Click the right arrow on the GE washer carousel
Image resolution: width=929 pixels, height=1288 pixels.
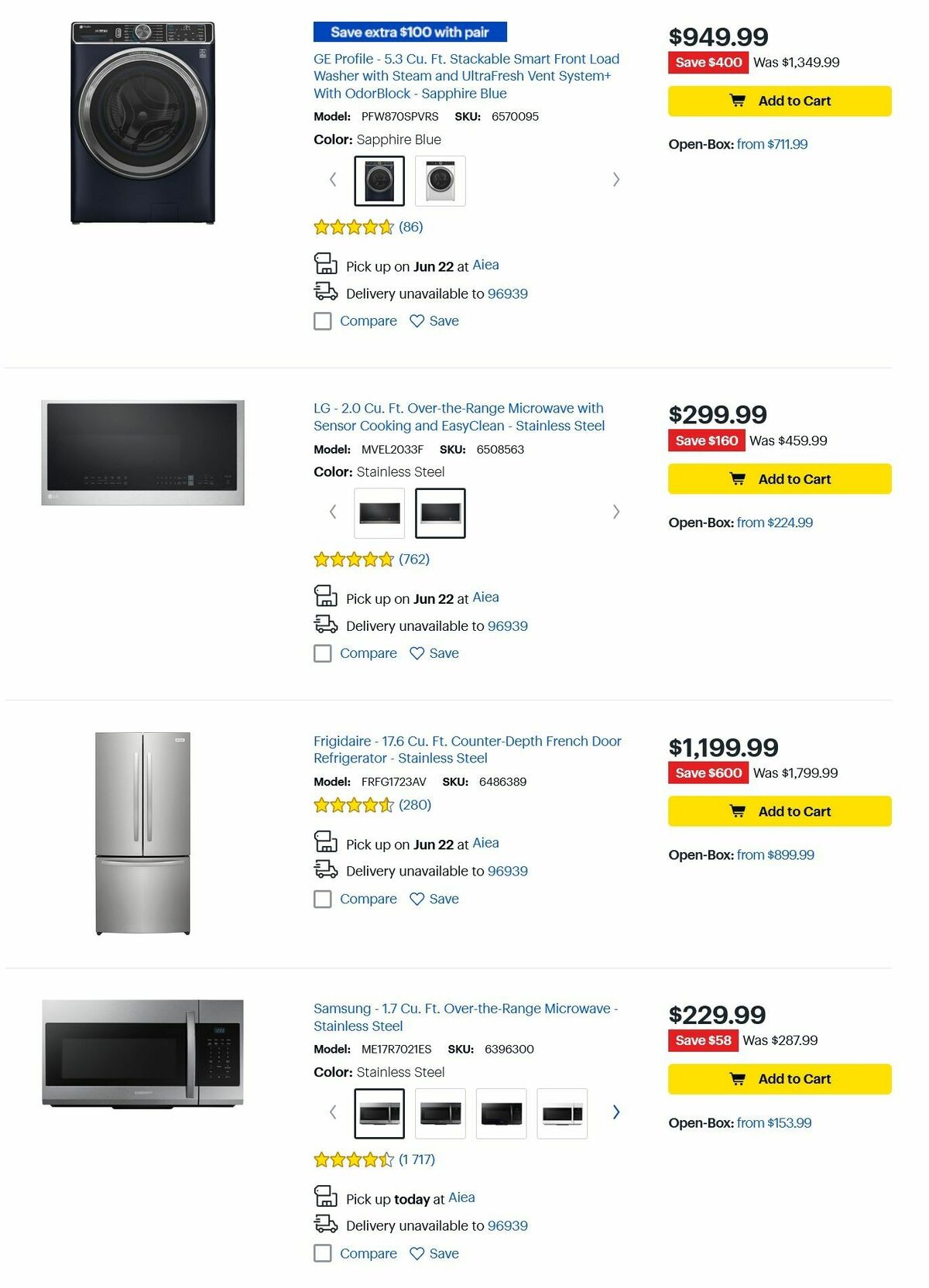(616, 179)
